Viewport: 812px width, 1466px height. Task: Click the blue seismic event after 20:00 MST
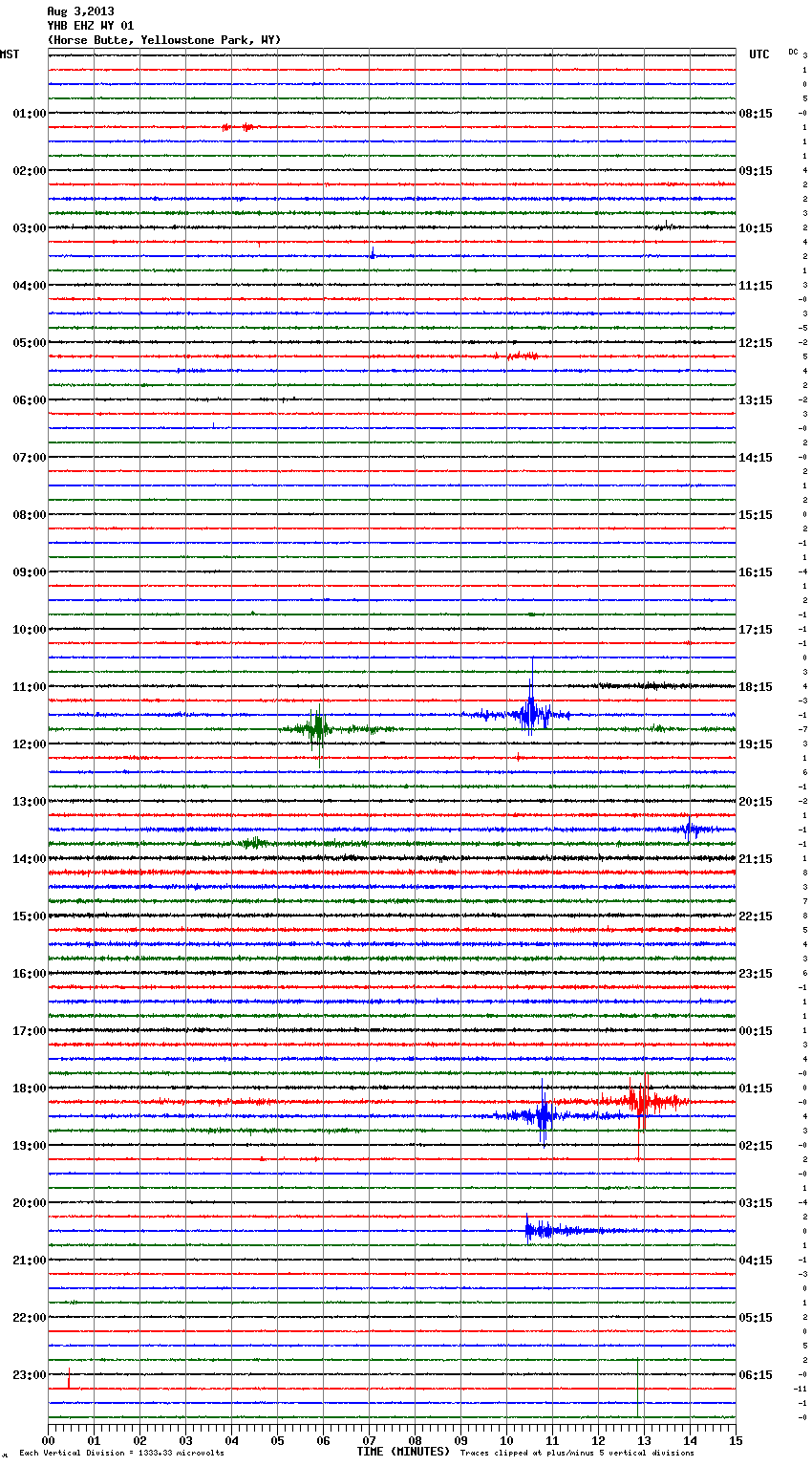coord(540,1230)
